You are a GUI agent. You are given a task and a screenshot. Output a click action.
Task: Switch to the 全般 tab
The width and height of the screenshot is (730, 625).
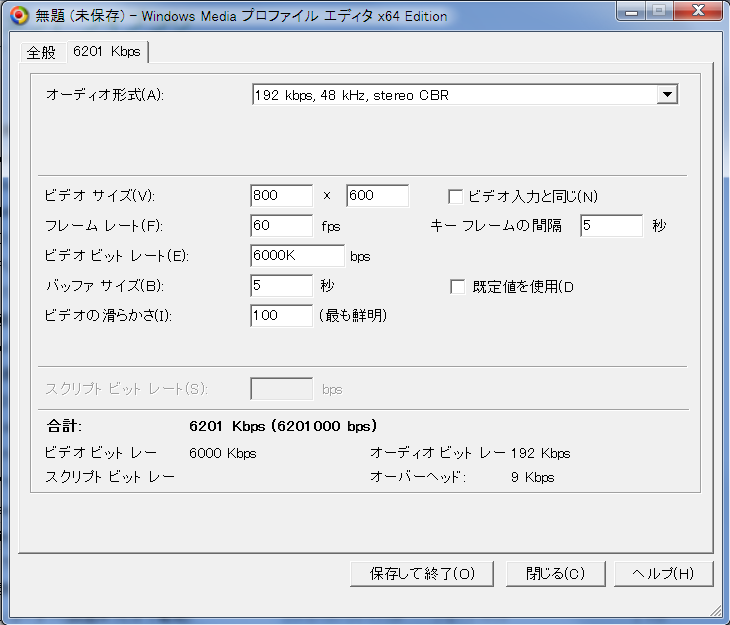point(41,52)
